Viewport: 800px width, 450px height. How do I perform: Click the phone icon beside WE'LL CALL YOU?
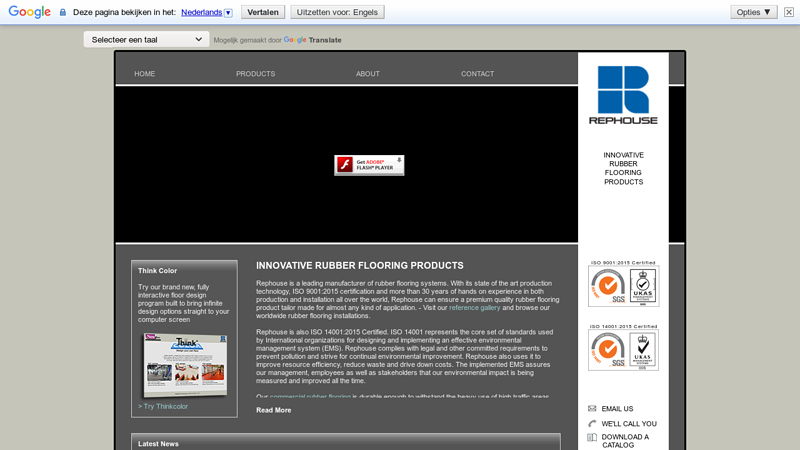[592, 423]
